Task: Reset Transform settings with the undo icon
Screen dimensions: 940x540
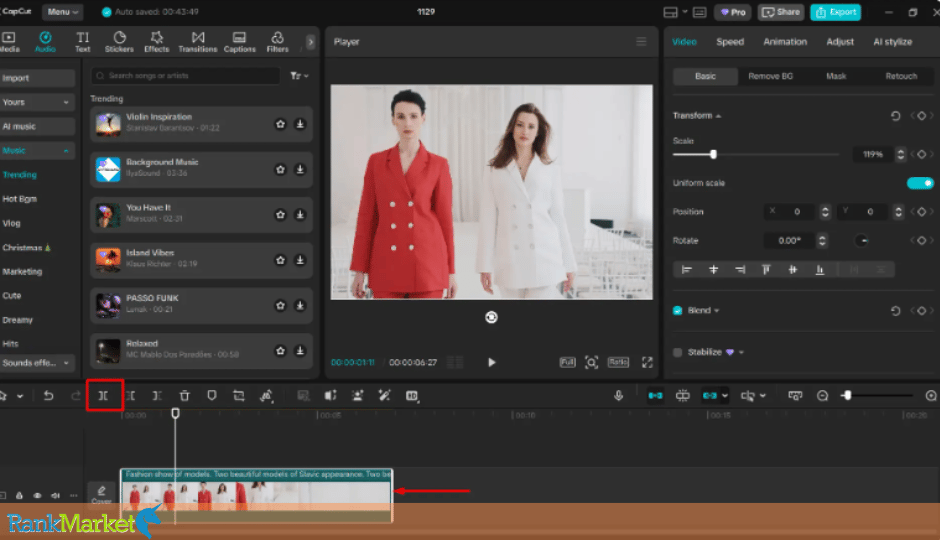Action: click(x=896, y=116)
